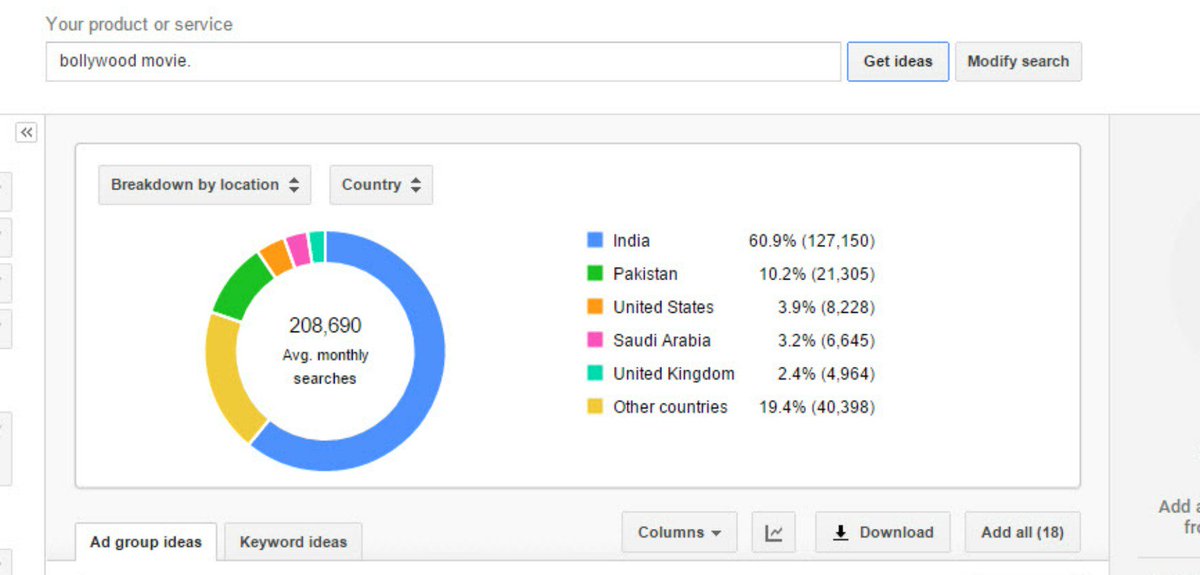Click the Saudi Arabia legend label
Image resolution: width=1200 pixels, height=575 pixels.
662,340
